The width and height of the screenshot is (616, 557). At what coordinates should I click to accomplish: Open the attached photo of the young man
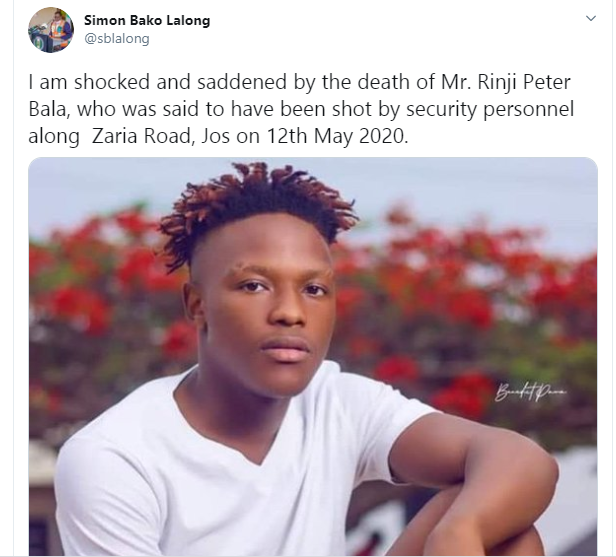point(313,356)
